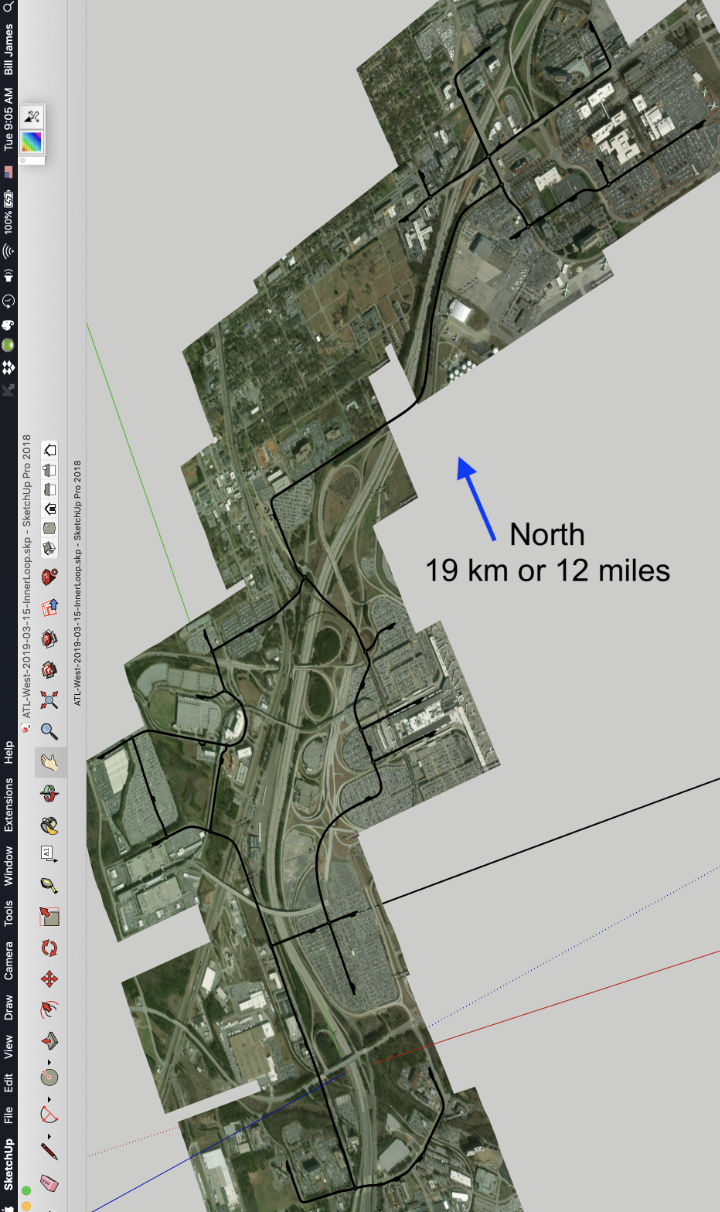Select the Tape Measure tool
The height and width of the screenshot is (1212, 720).
(49, 884)
